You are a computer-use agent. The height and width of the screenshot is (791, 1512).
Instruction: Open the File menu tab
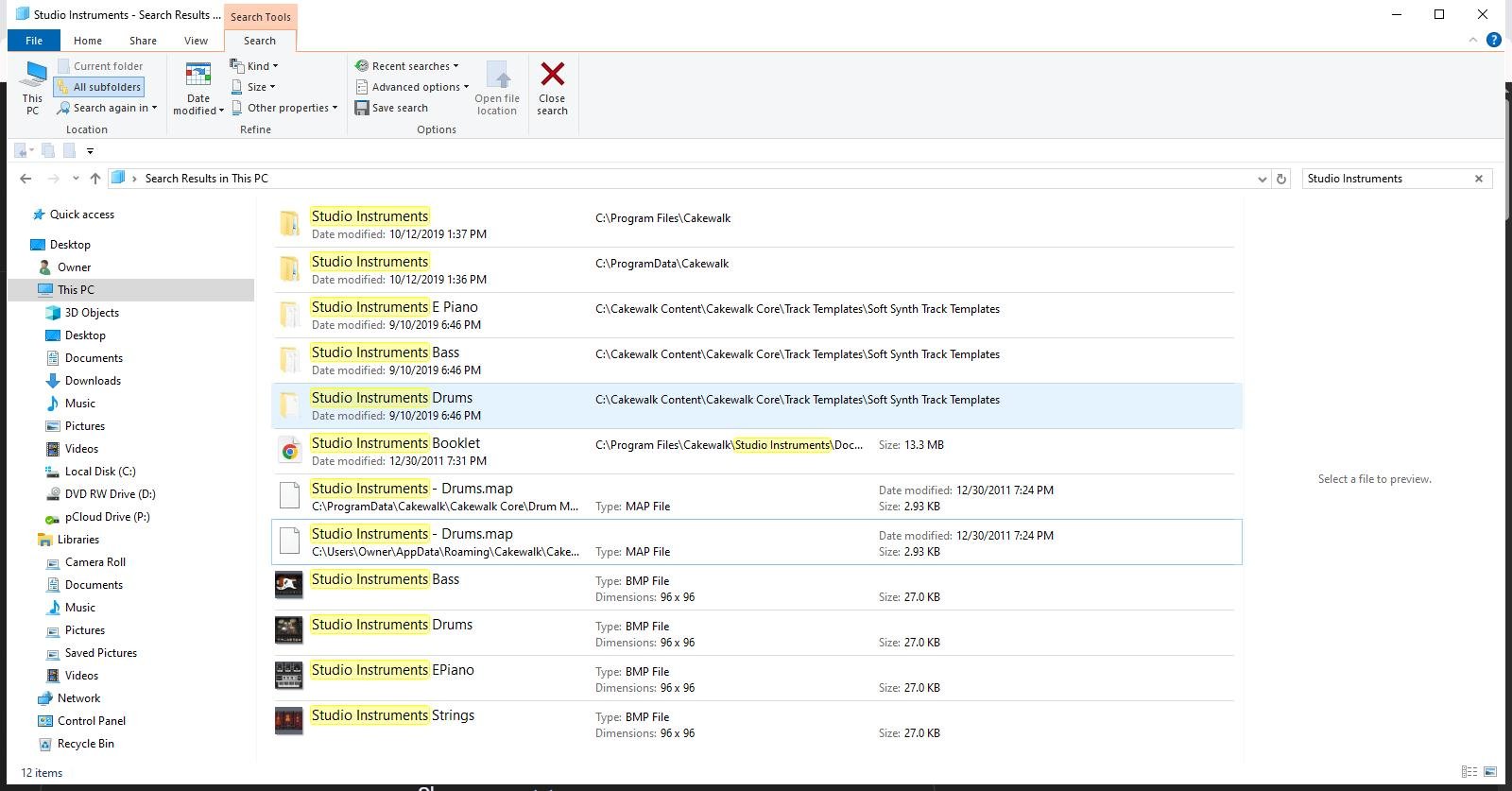[34, 41]
